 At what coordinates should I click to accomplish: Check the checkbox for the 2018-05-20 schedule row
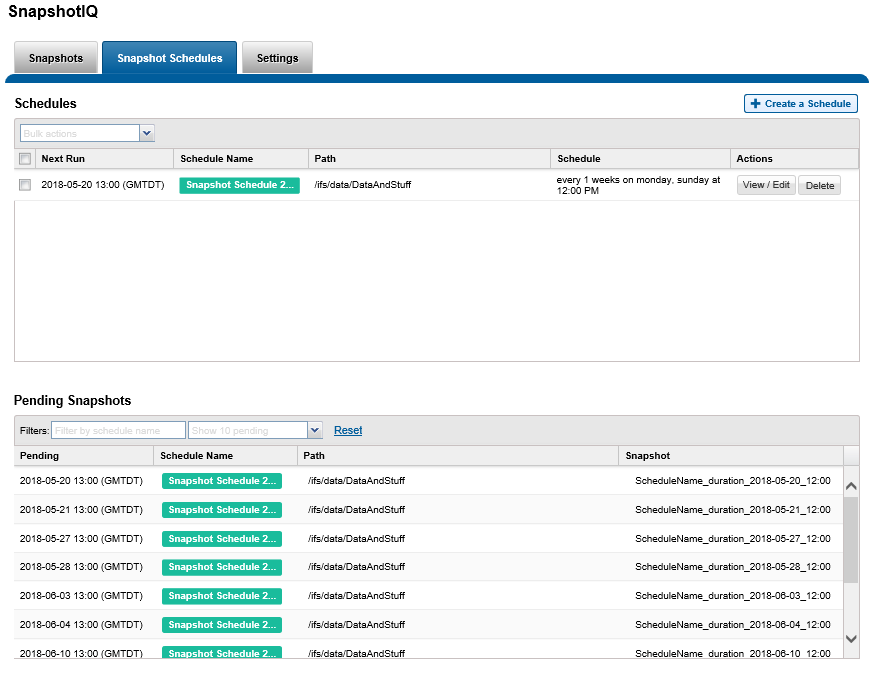pyautogui.click(x=25, y=185)
